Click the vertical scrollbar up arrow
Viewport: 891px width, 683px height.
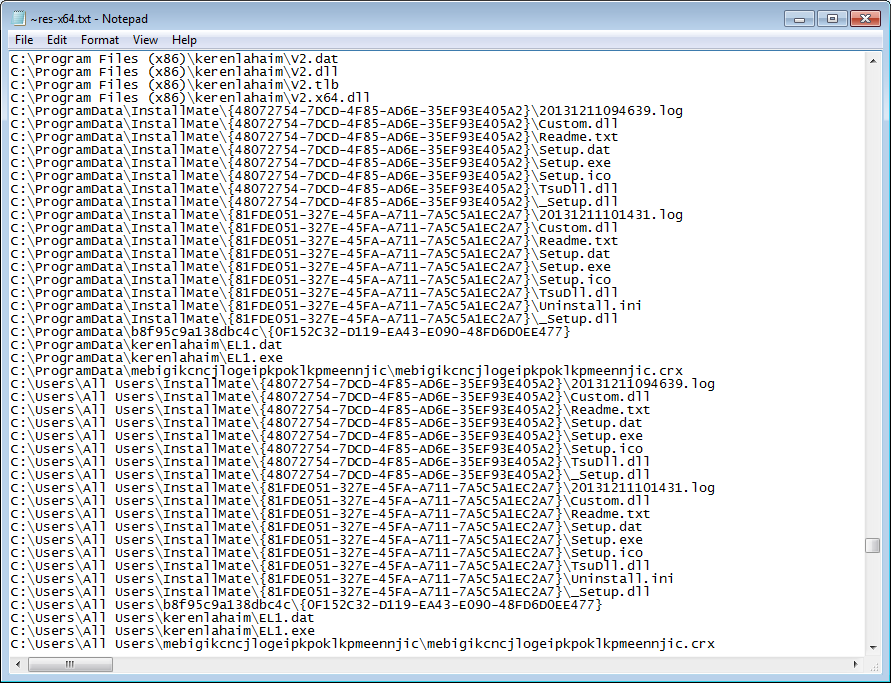click(873, 60)
